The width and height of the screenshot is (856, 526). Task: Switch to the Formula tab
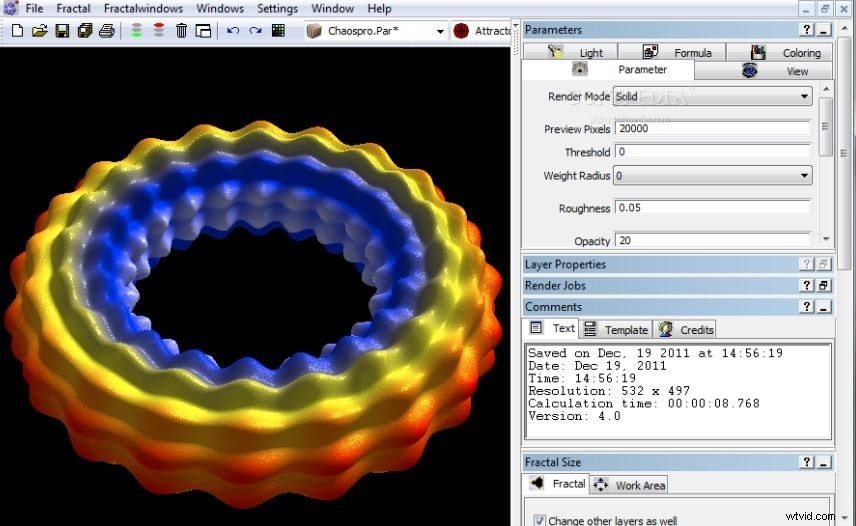672,52
